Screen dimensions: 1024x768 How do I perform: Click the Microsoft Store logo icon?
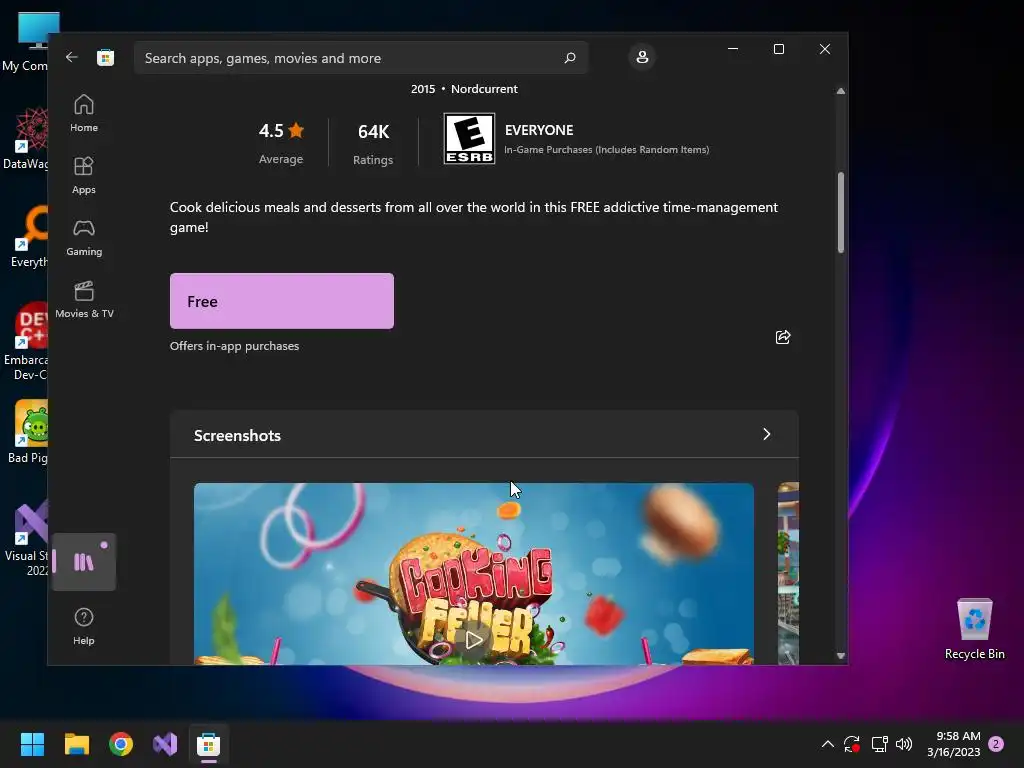click(105, 57)
